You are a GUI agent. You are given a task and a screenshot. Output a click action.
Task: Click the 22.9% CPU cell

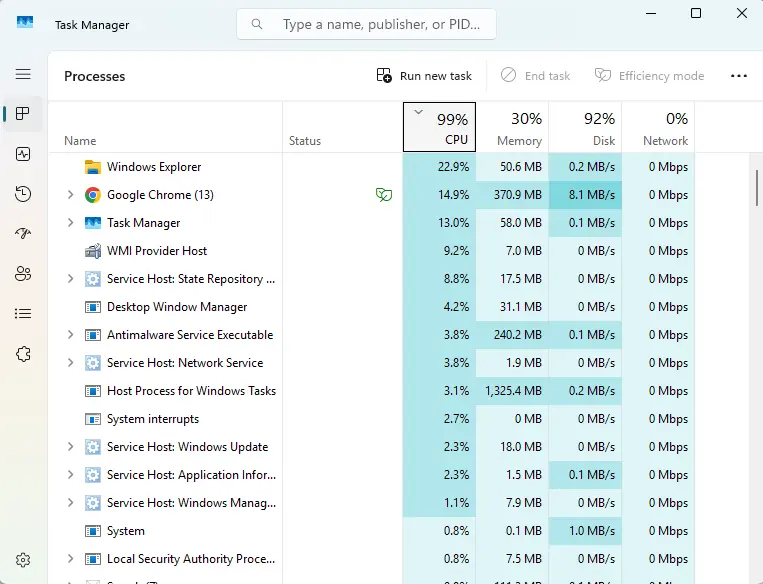(439, 167)
